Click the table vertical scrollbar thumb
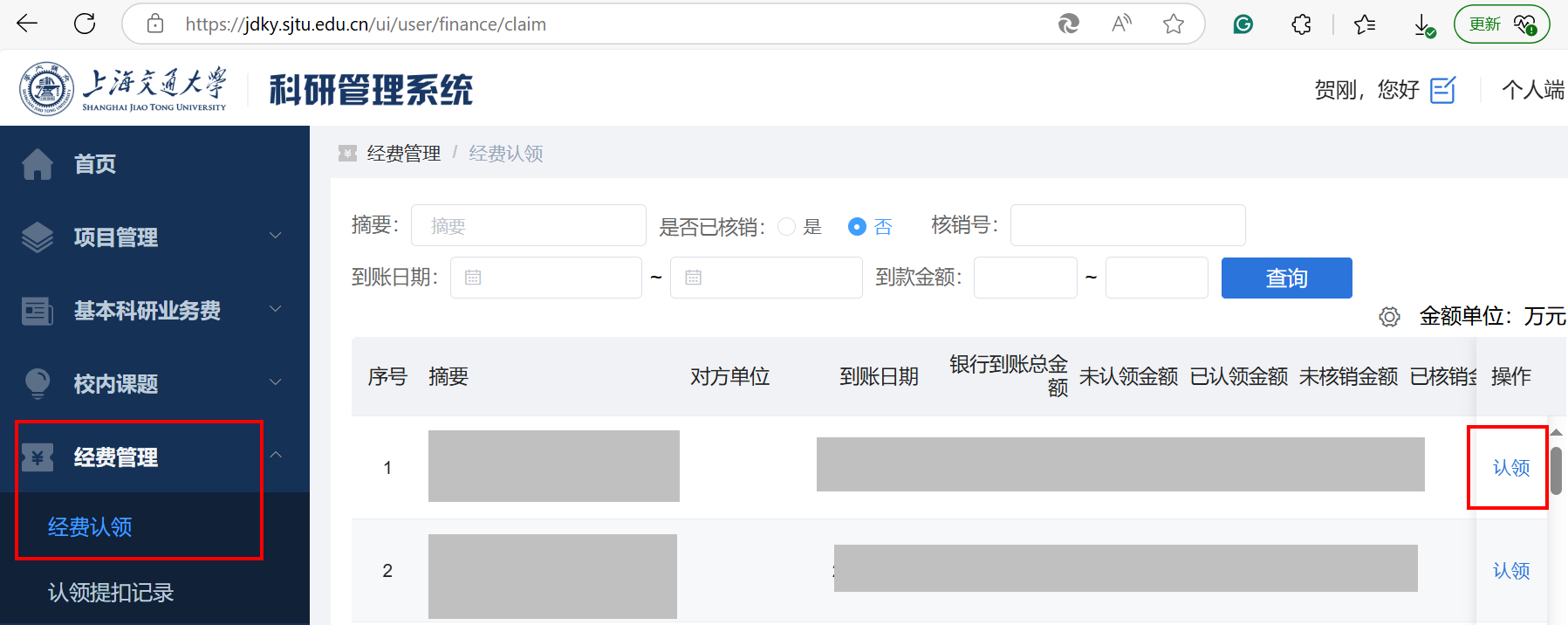Screen dimensions: 1568x625 click(1556, 471)
